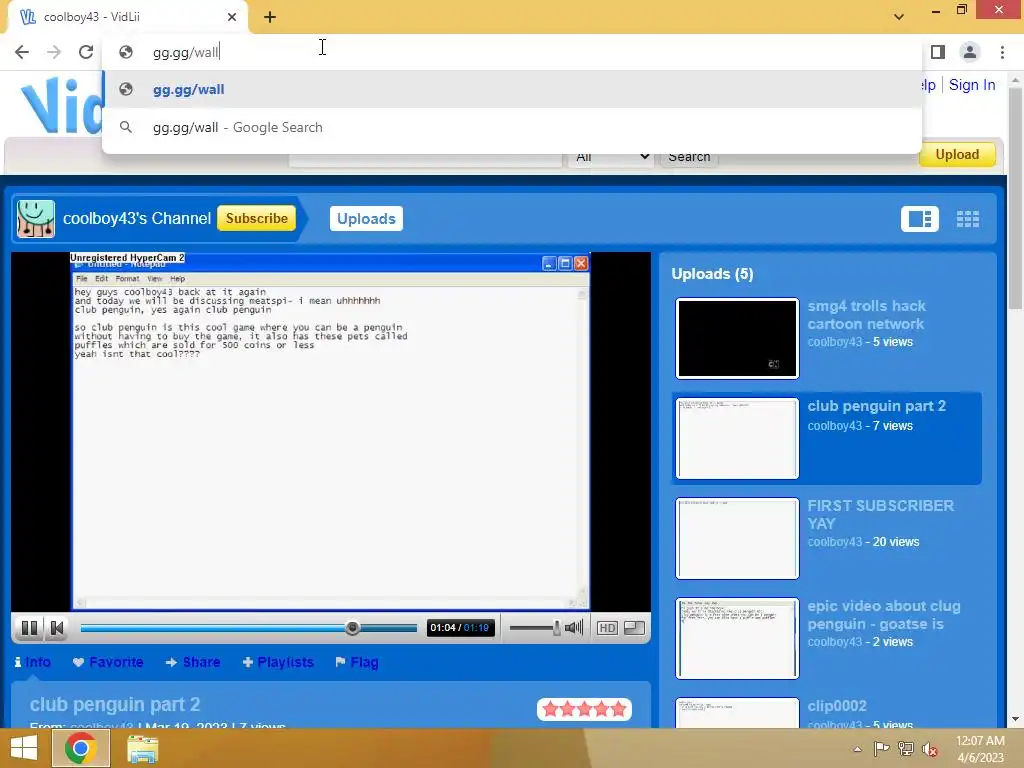
Task: Adjust the volume slider
Action: [x=536, y=628]
